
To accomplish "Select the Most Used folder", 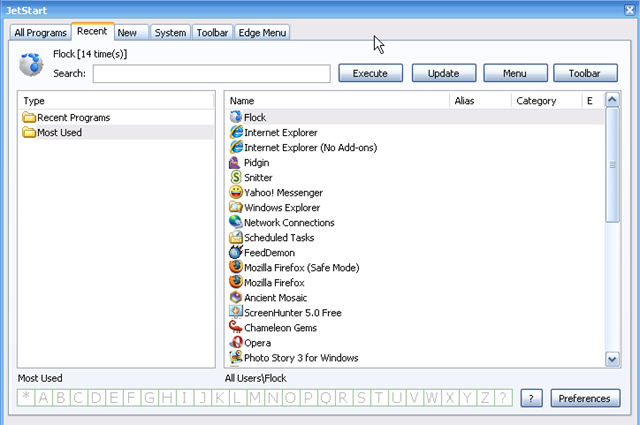I will (x=59, y=132).
